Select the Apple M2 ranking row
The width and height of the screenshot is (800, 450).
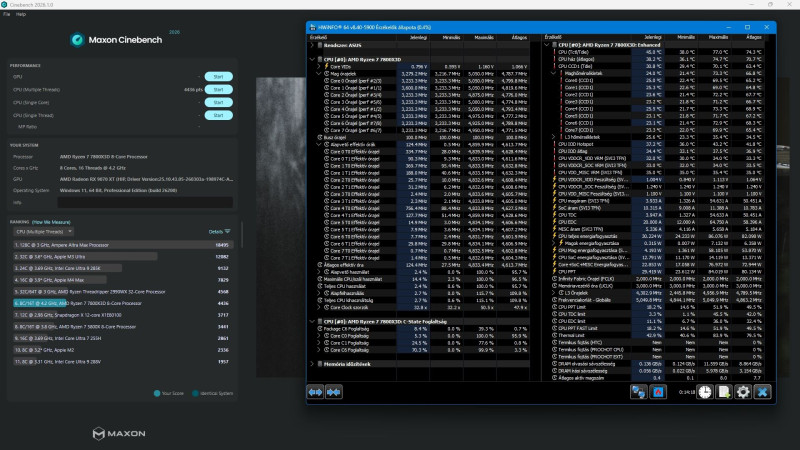[121, 350]
